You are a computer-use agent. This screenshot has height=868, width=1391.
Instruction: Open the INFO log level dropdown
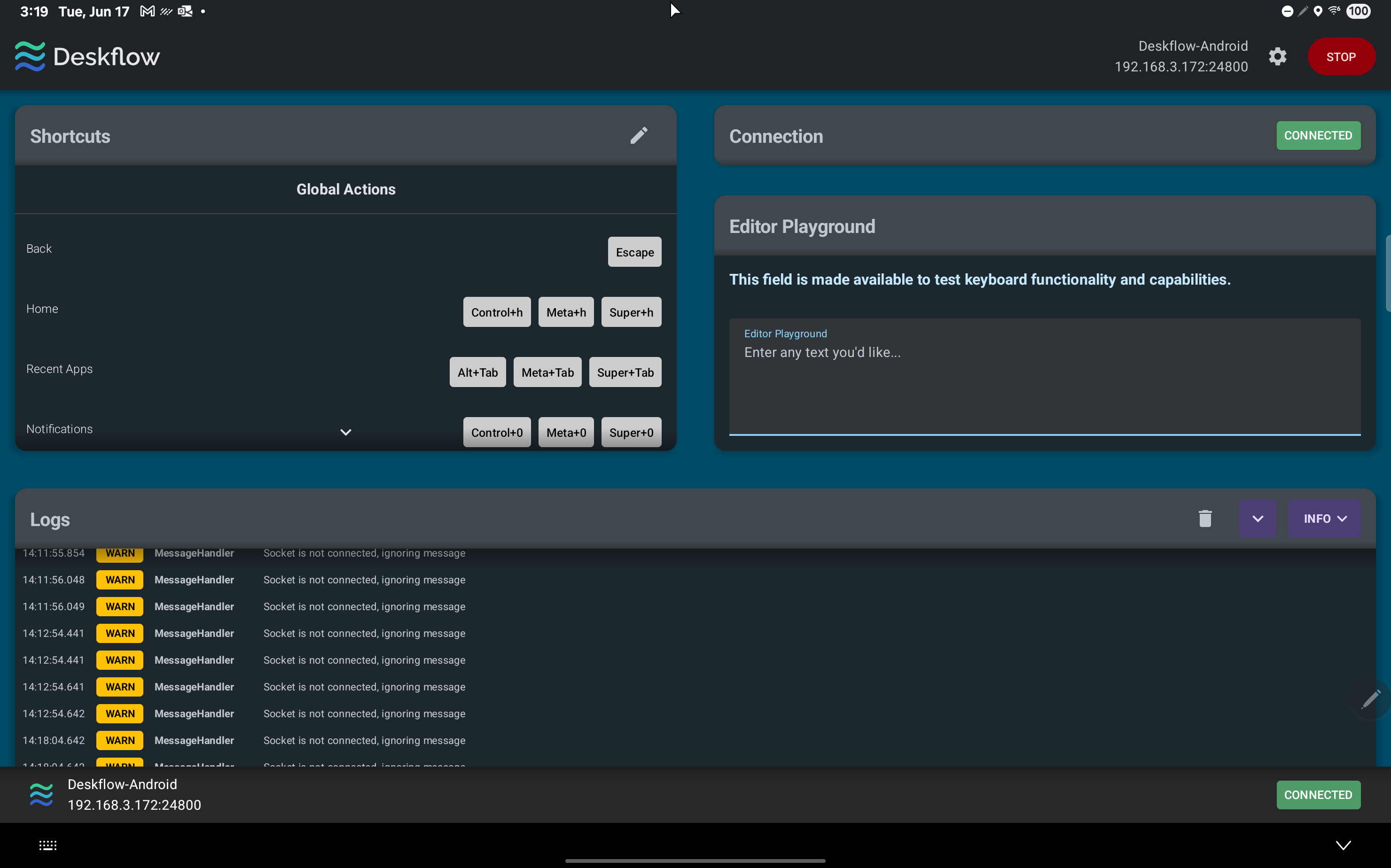1324,519
